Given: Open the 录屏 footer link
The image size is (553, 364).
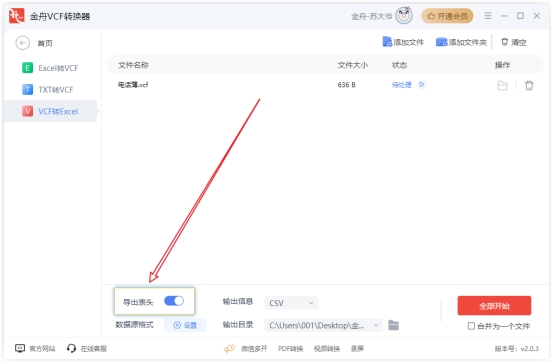Looking at the screenshot, I should [x=357, y=349].
